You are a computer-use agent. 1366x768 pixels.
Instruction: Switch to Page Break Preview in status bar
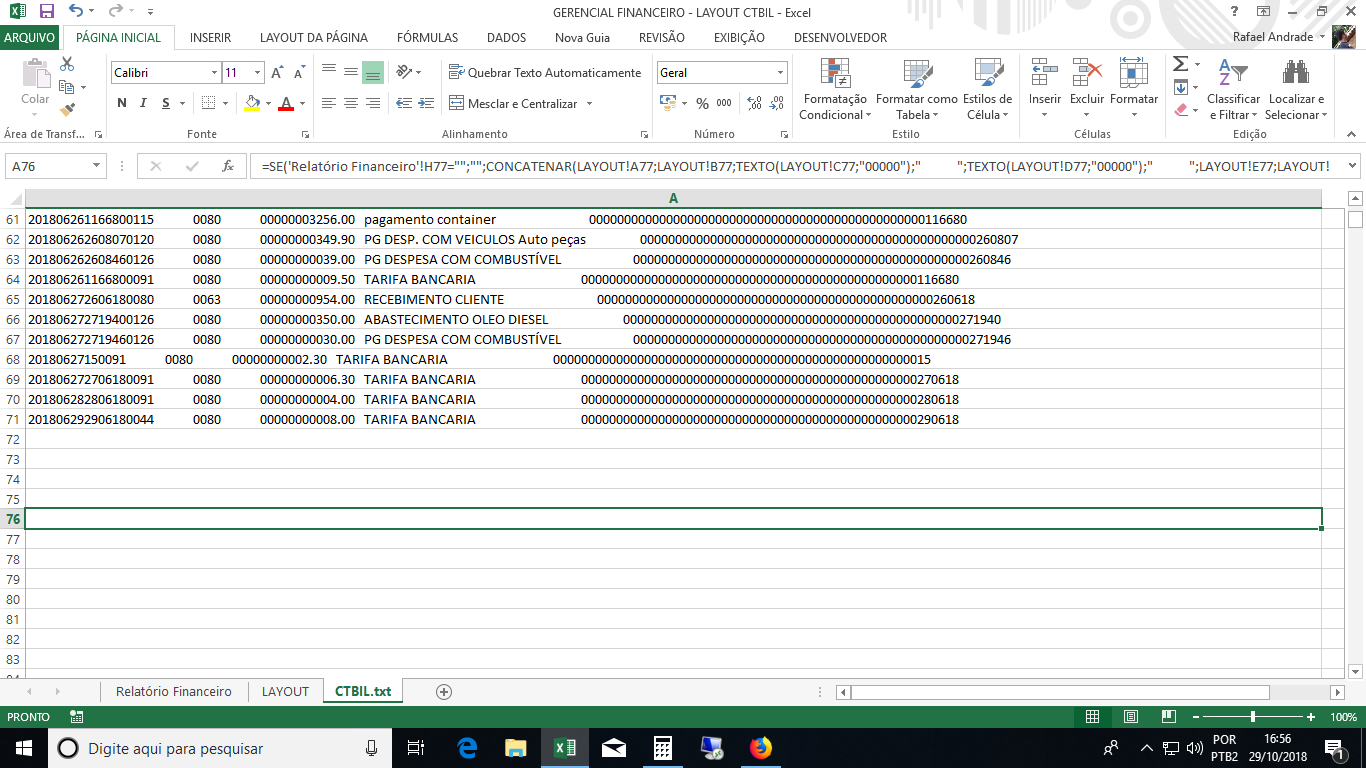(1169, 717)
